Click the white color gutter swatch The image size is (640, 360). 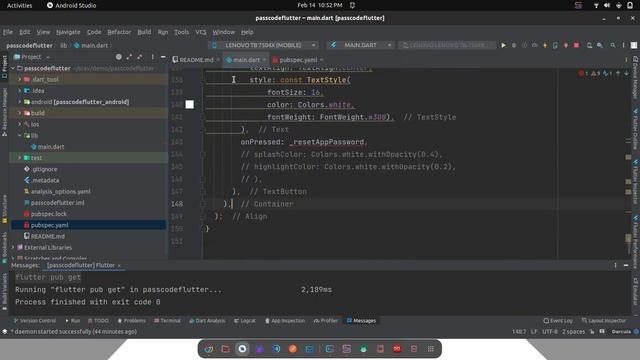pos(189,104)
